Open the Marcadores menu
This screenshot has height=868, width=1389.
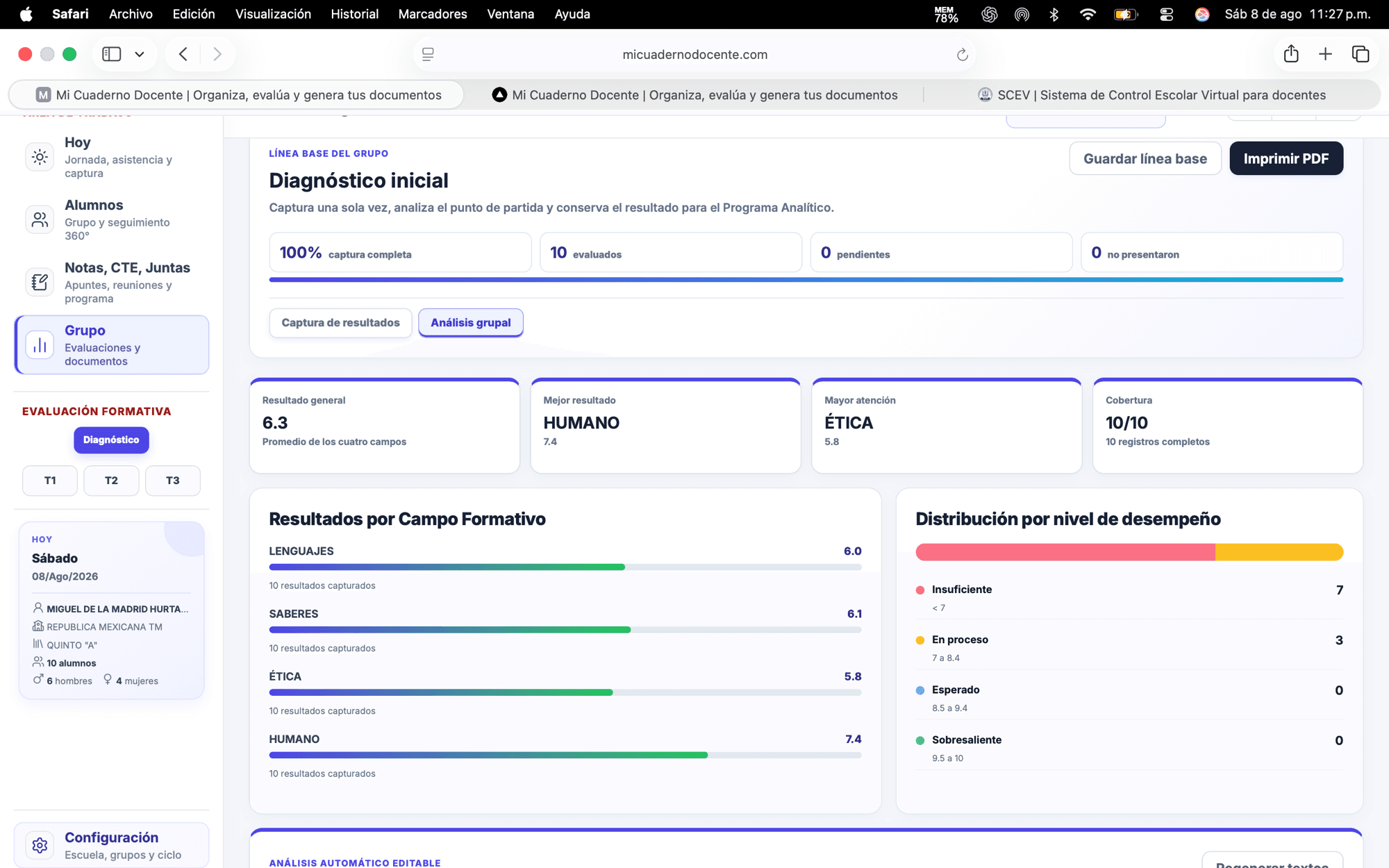(x=433, y=14)
